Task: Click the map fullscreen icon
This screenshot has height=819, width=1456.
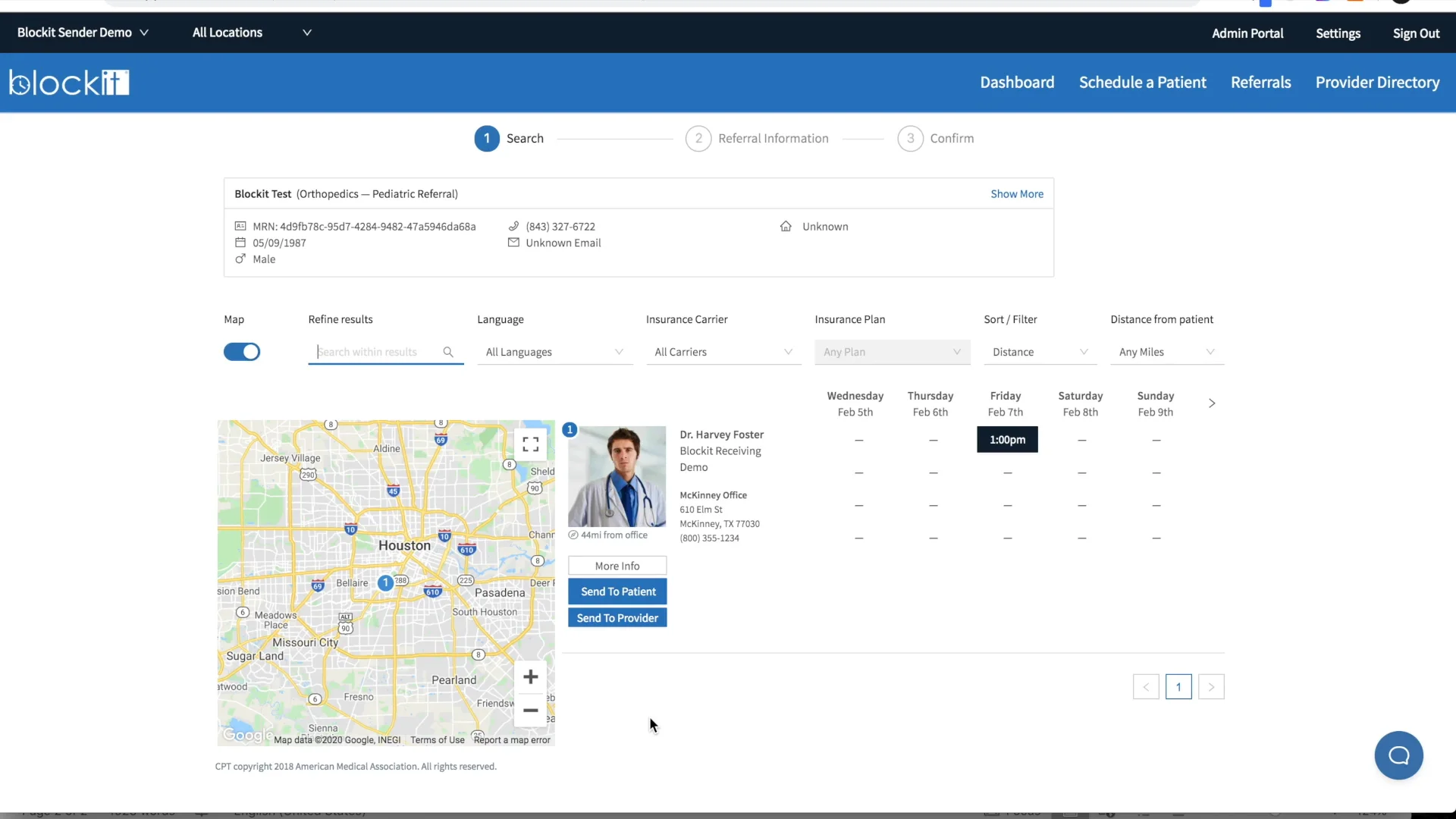Action: [x=530, y=444]
